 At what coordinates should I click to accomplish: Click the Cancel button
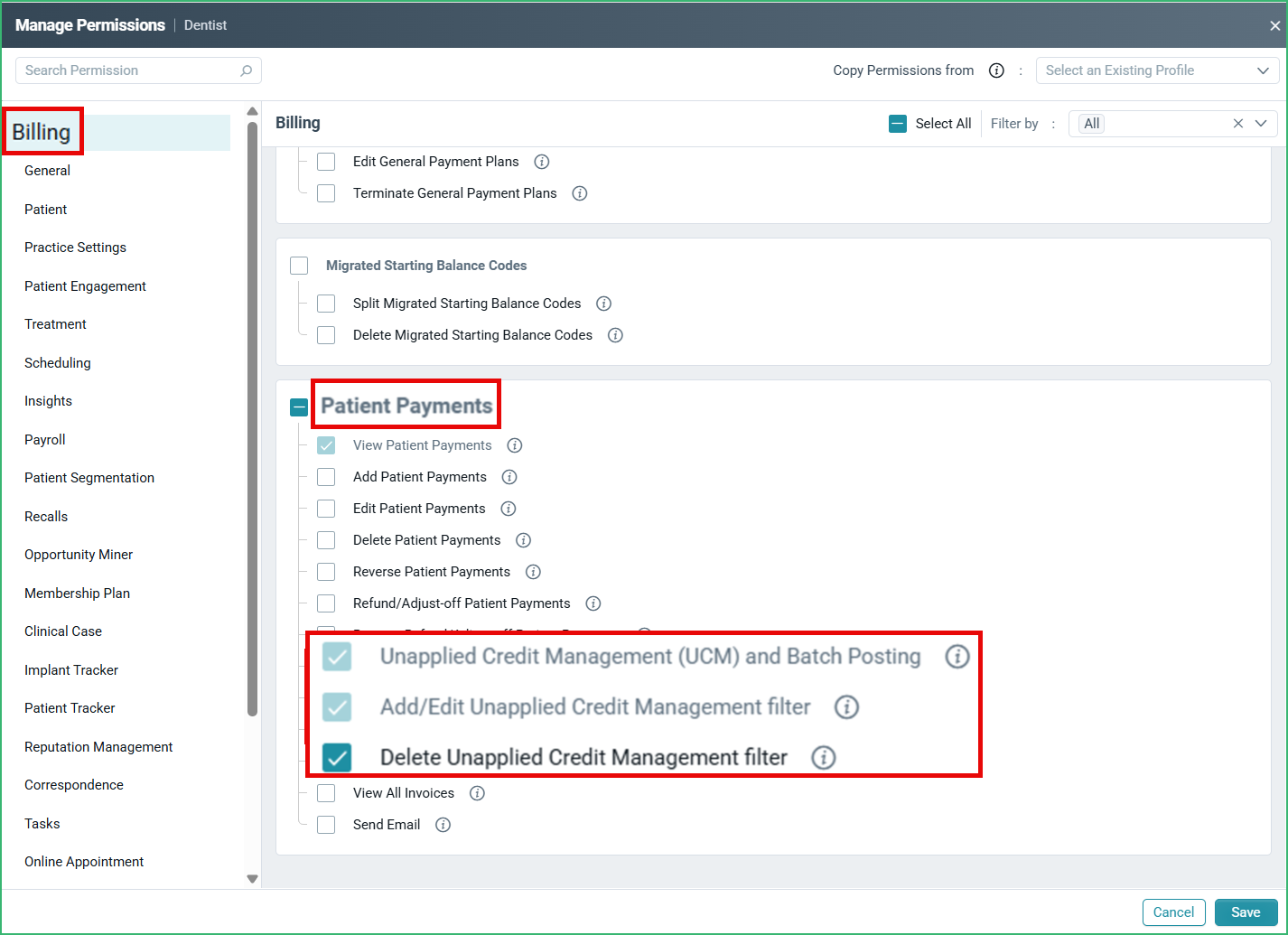pyautogui.click(x=1173, y=912)
